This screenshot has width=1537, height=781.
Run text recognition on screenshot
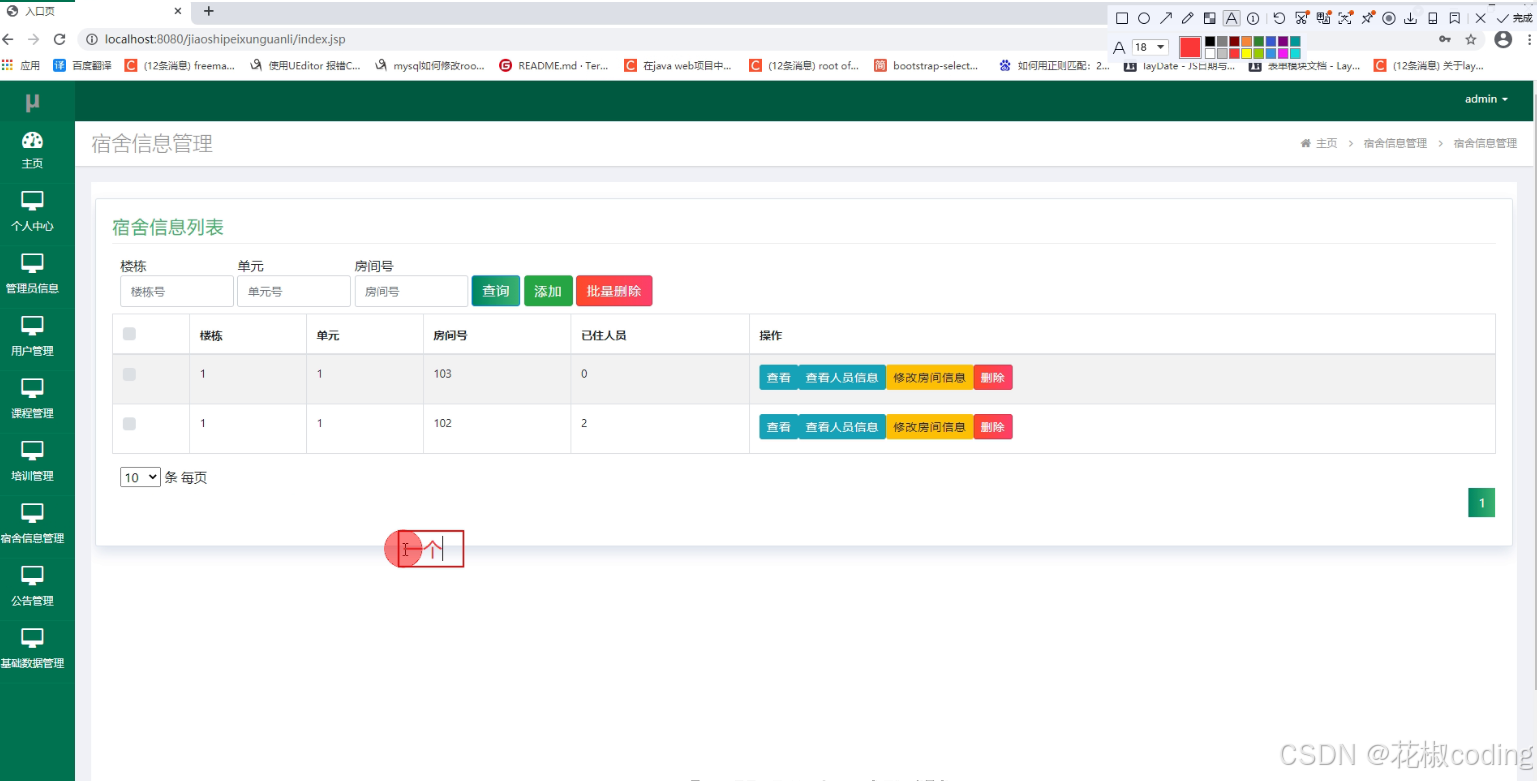[x=1346, y=18]
